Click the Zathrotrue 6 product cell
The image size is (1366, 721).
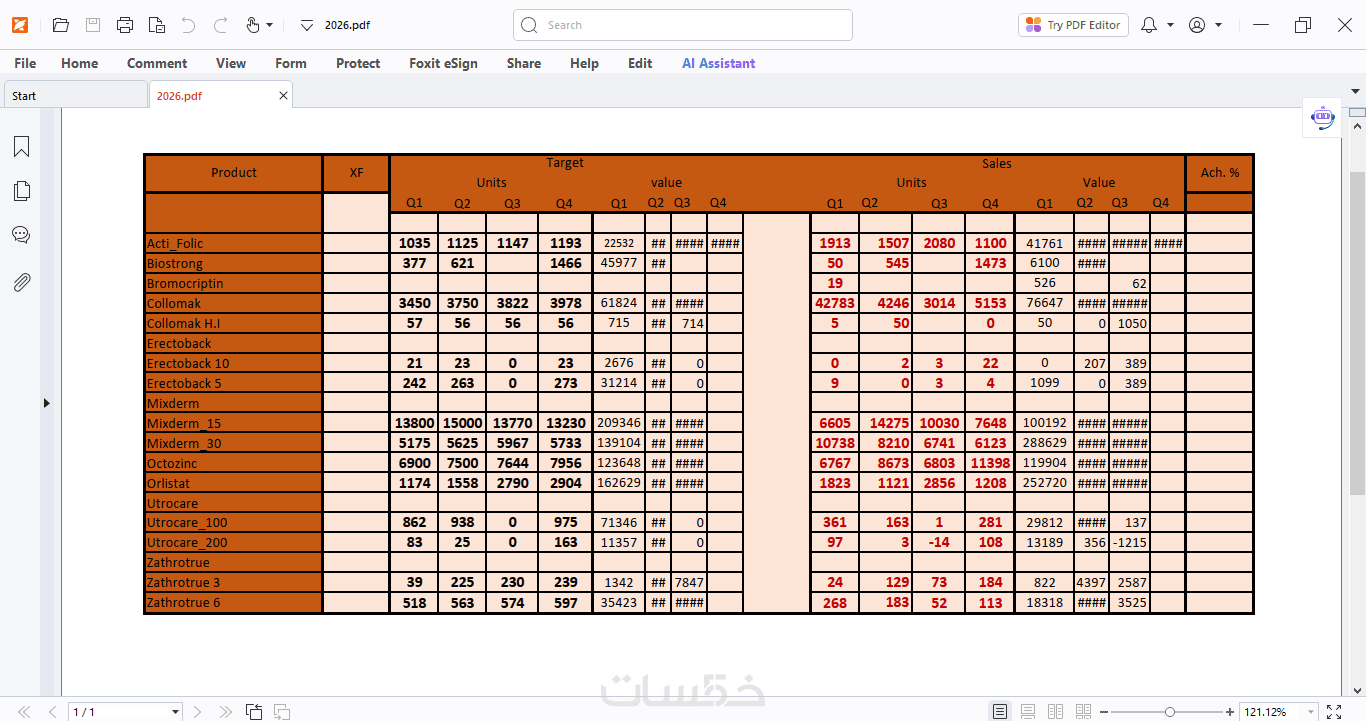pyautogui.click(x=233, y=602)
